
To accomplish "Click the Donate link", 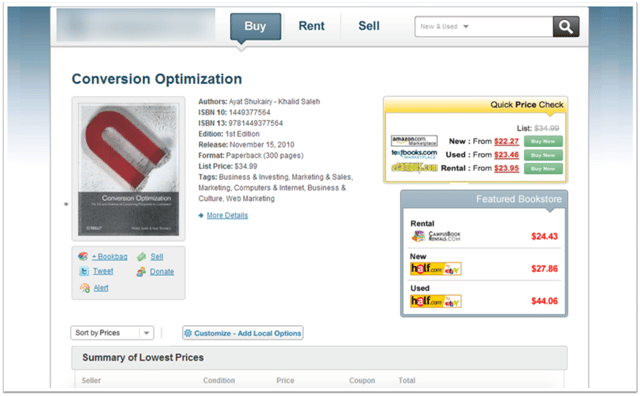I will (x=162, y=272).
